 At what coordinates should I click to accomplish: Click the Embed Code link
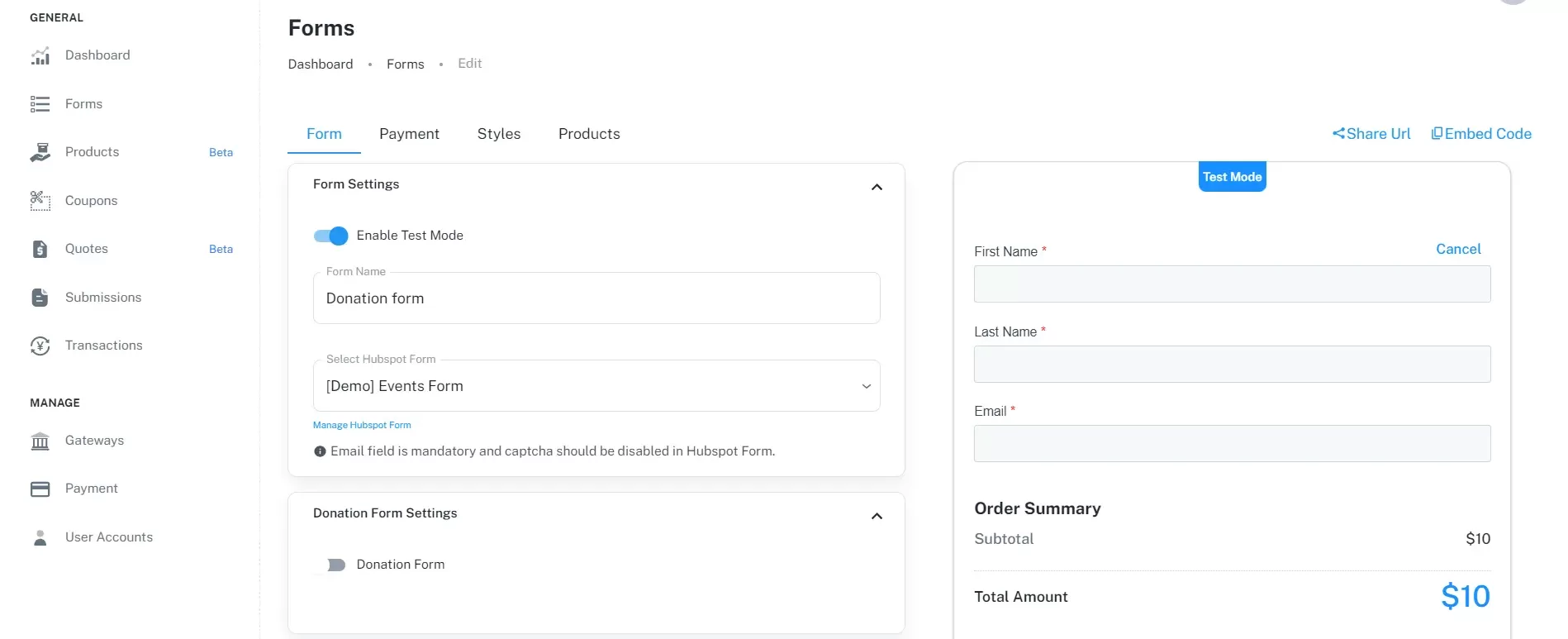(x=1481, y=134)
